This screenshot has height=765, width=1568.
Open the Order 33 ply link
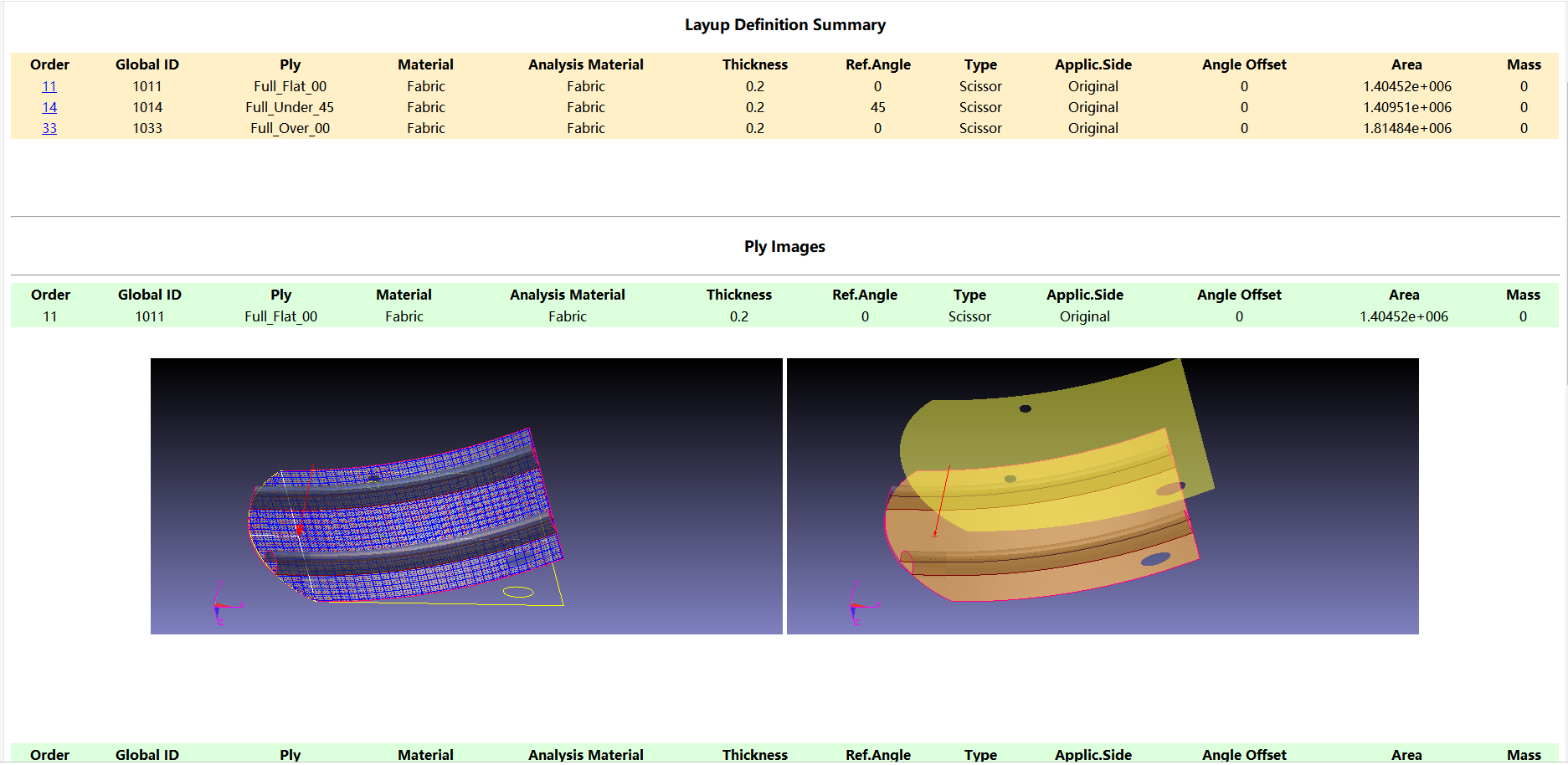point(49,128)
